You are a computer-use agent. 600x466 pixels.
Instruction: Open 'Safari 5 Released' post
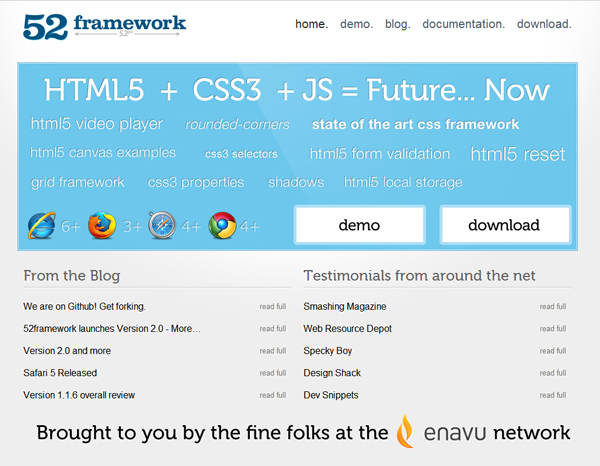(60, 373)
